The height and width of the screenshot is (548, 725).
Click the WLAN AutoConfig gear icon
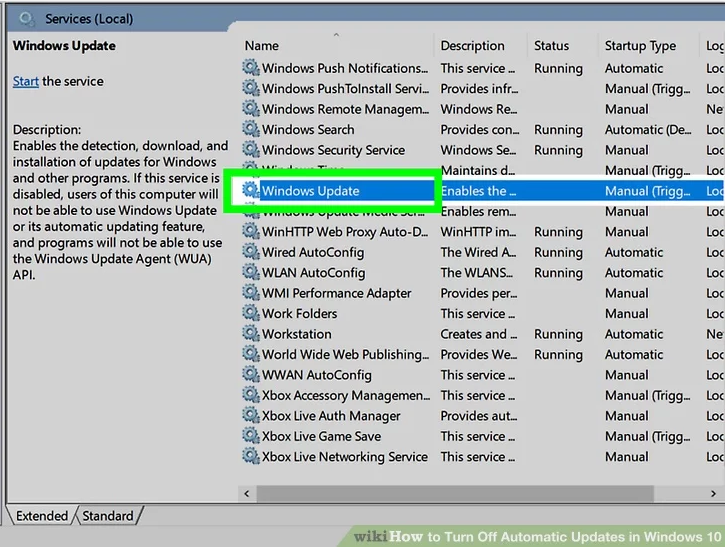point(250,273)
